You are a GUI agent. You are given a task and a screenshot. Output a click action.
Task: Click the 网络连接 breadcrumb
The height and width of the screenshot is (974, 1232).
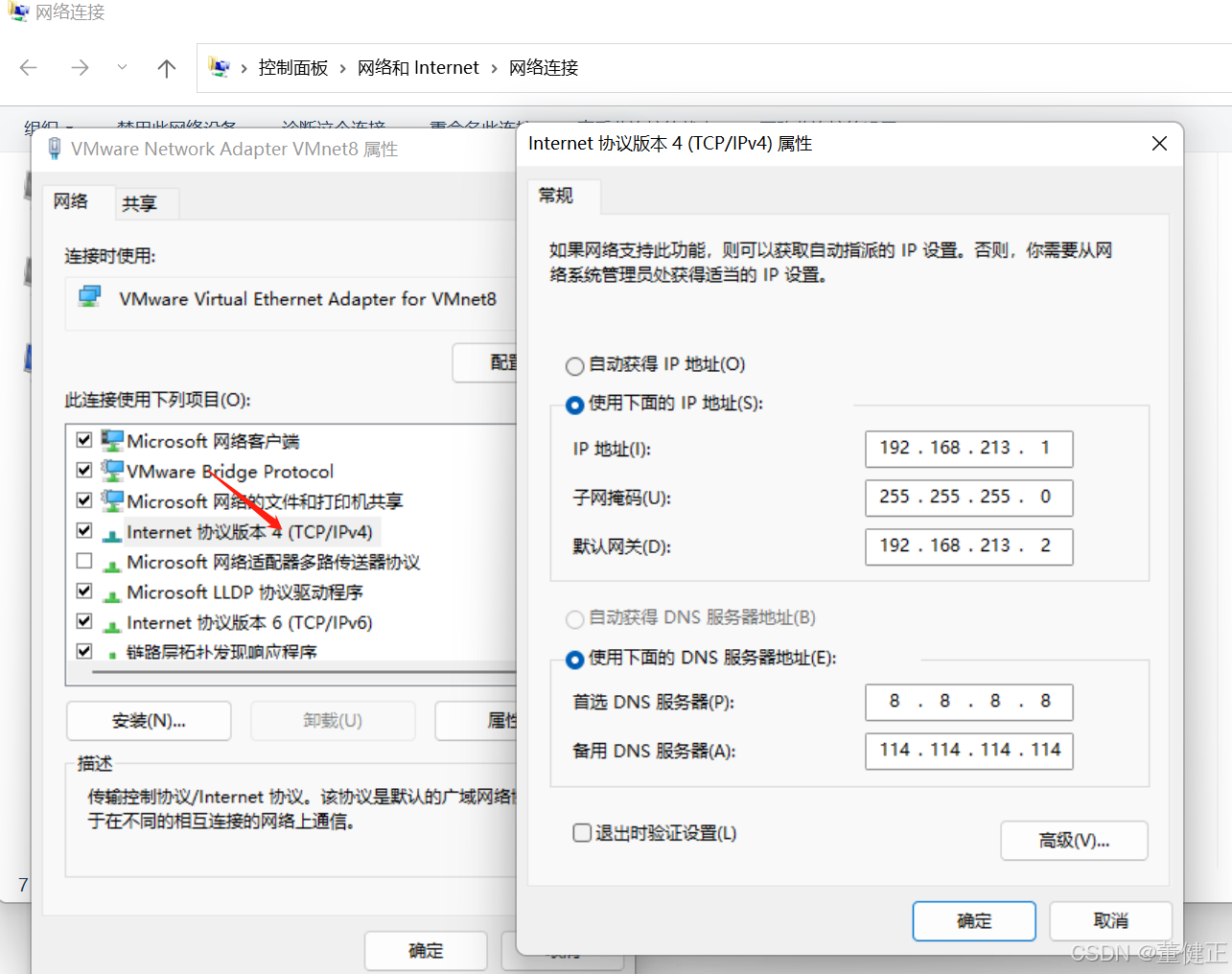[544, 68]
